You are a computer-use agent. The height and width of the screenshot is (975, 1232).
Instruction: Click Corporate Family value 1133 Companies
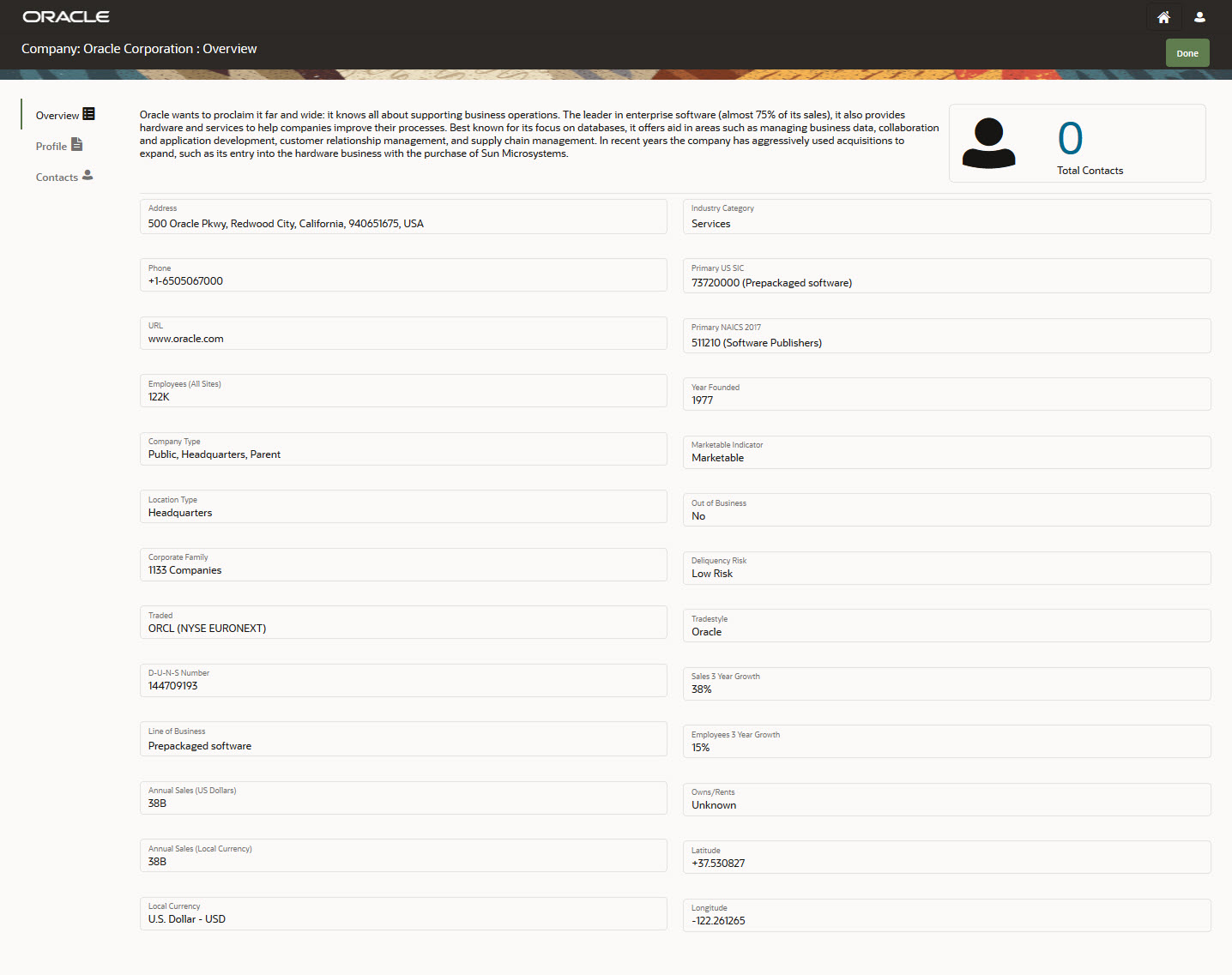[x=184, y=570]
